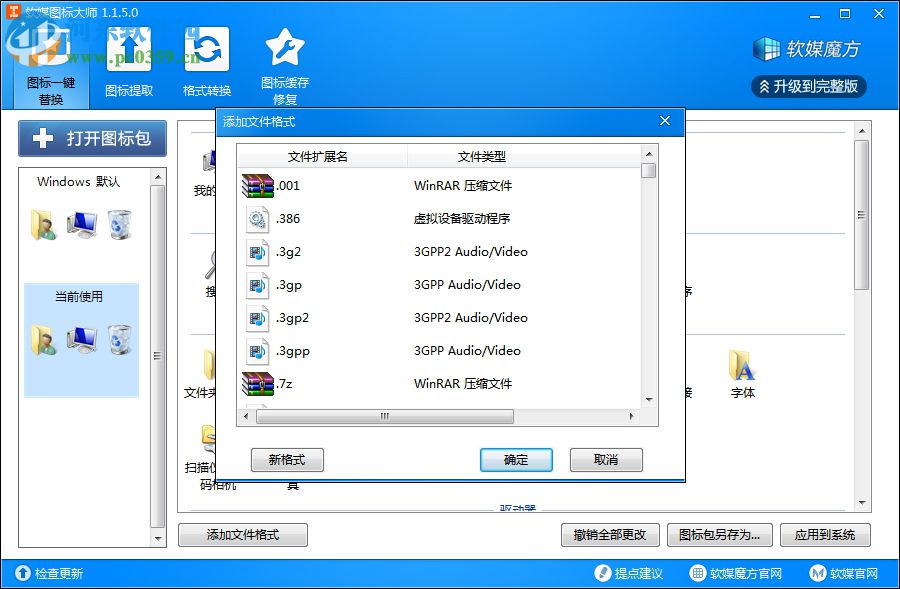Open an icon pack via 打开图标包

point(91,138)
